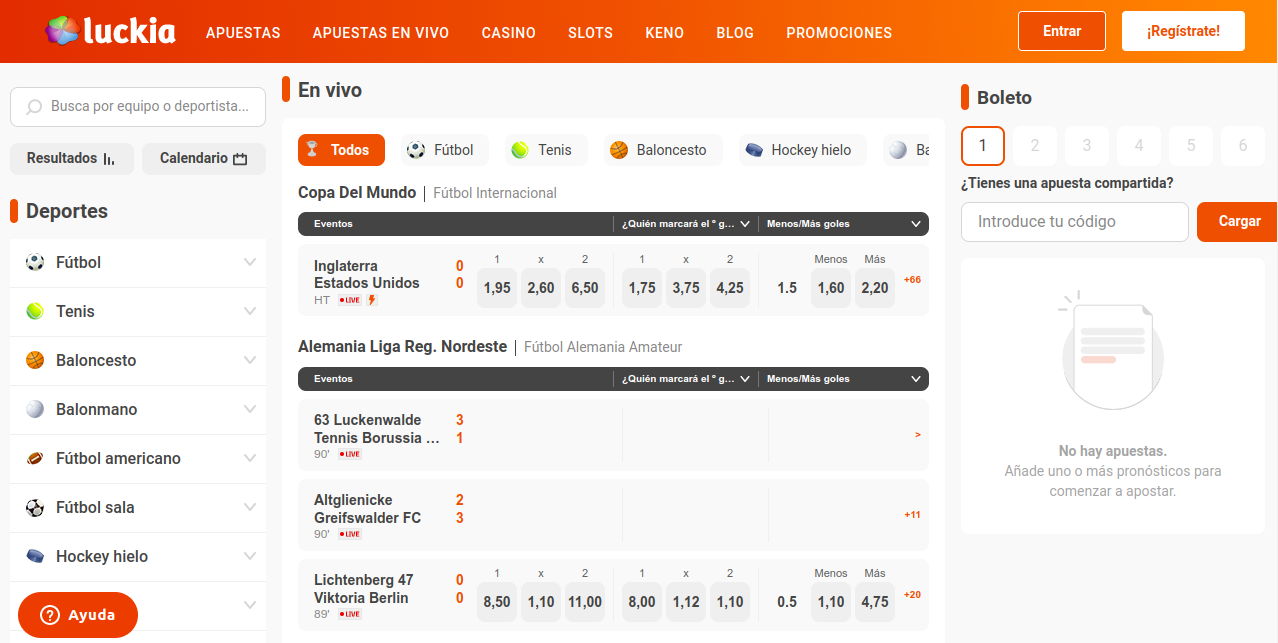Click the Luckia logo
1278x643 pixels.
pyautogui.click(x=110, y=31)
